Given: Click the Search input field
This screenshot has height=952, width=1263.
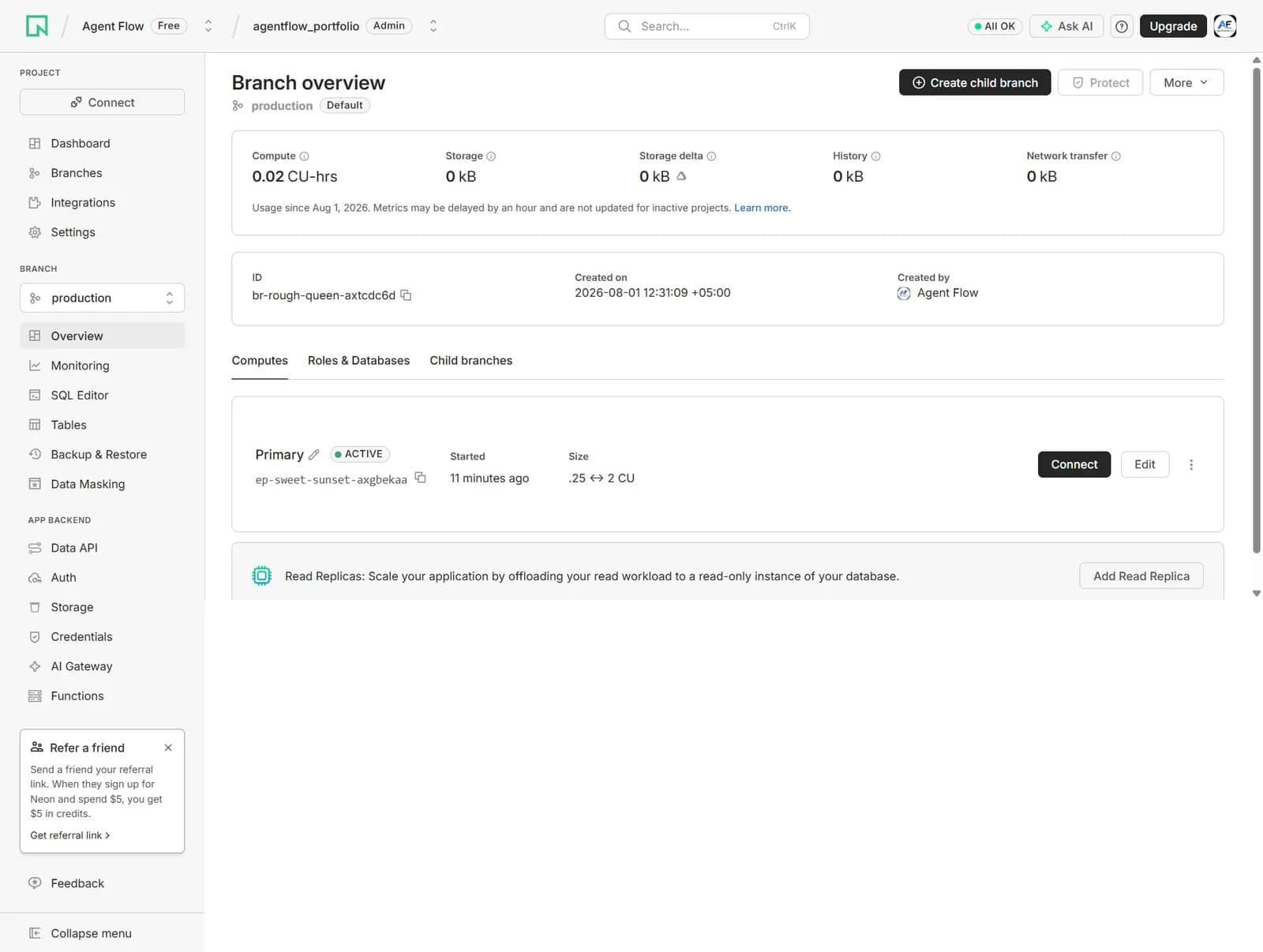Looking at the screenshot, I should point(706,26).
